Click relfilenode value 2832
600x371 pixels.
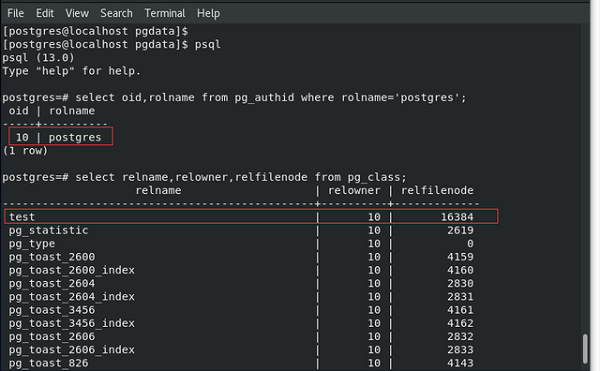[460, 336]
